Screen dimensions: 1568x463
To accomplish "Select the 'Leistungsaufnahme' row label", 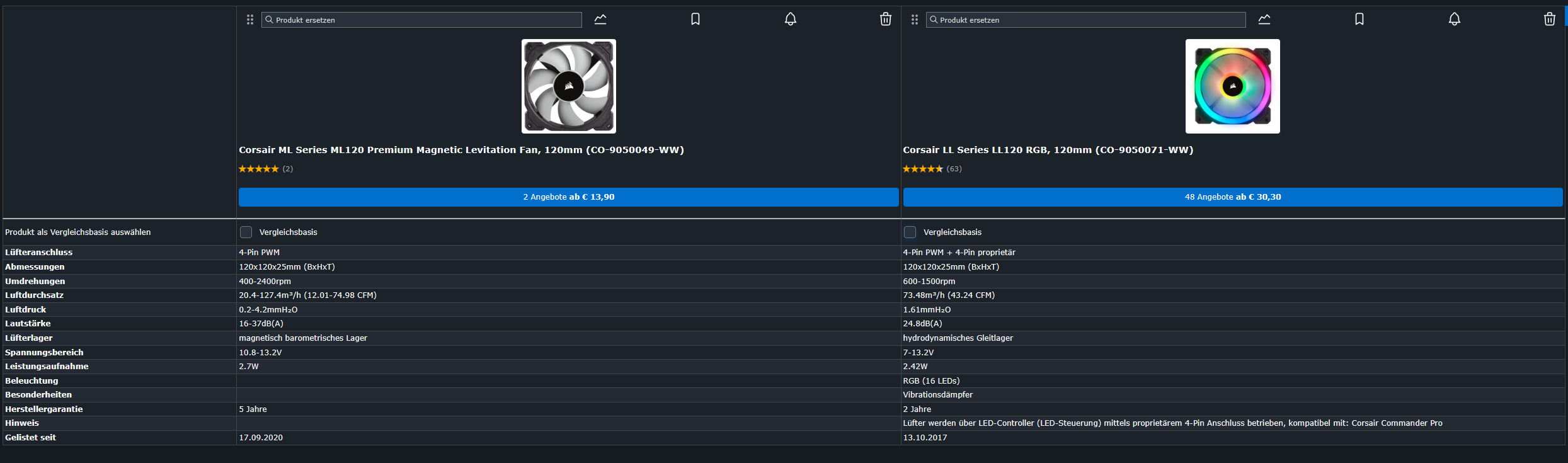I will [x=47, y=367].
